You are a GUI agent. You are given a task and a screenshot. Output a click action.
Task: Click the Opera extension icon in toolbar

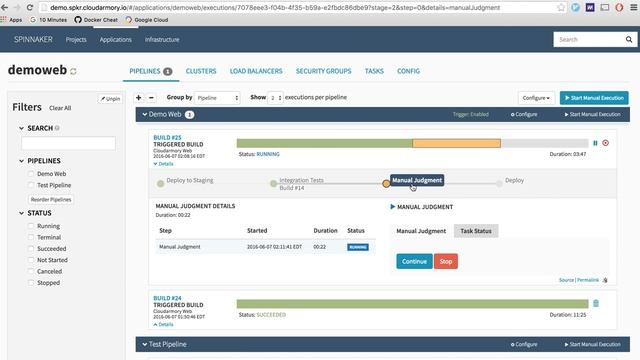point(619,7)
